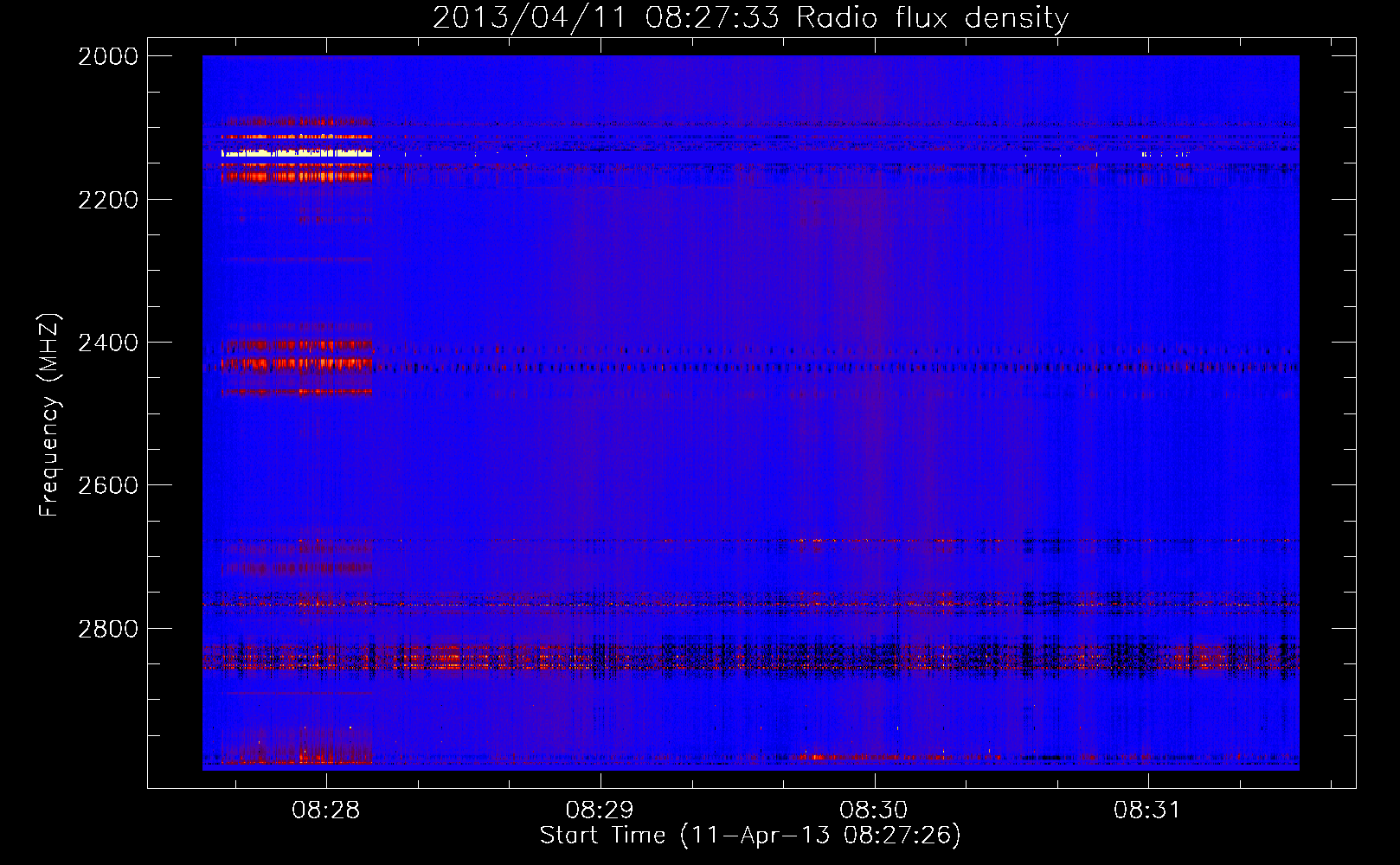The height and width of the screenshot is (865, 1400).
Task: Click the 08:29 time tick label
Action: click(600, 811)
